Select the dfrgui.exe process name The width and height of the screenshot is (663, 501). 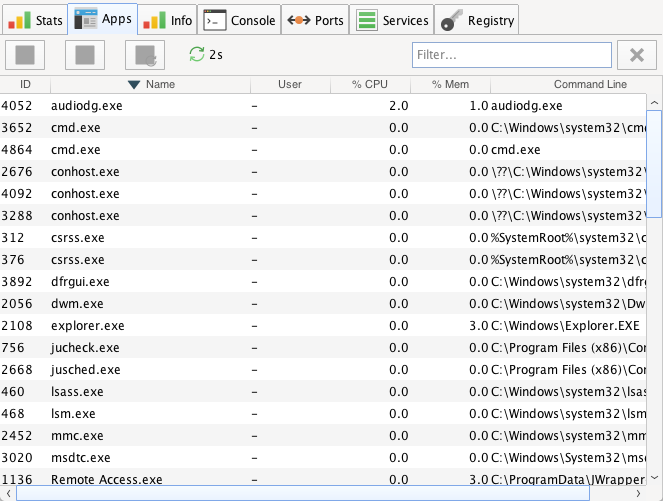click(80, 282)
